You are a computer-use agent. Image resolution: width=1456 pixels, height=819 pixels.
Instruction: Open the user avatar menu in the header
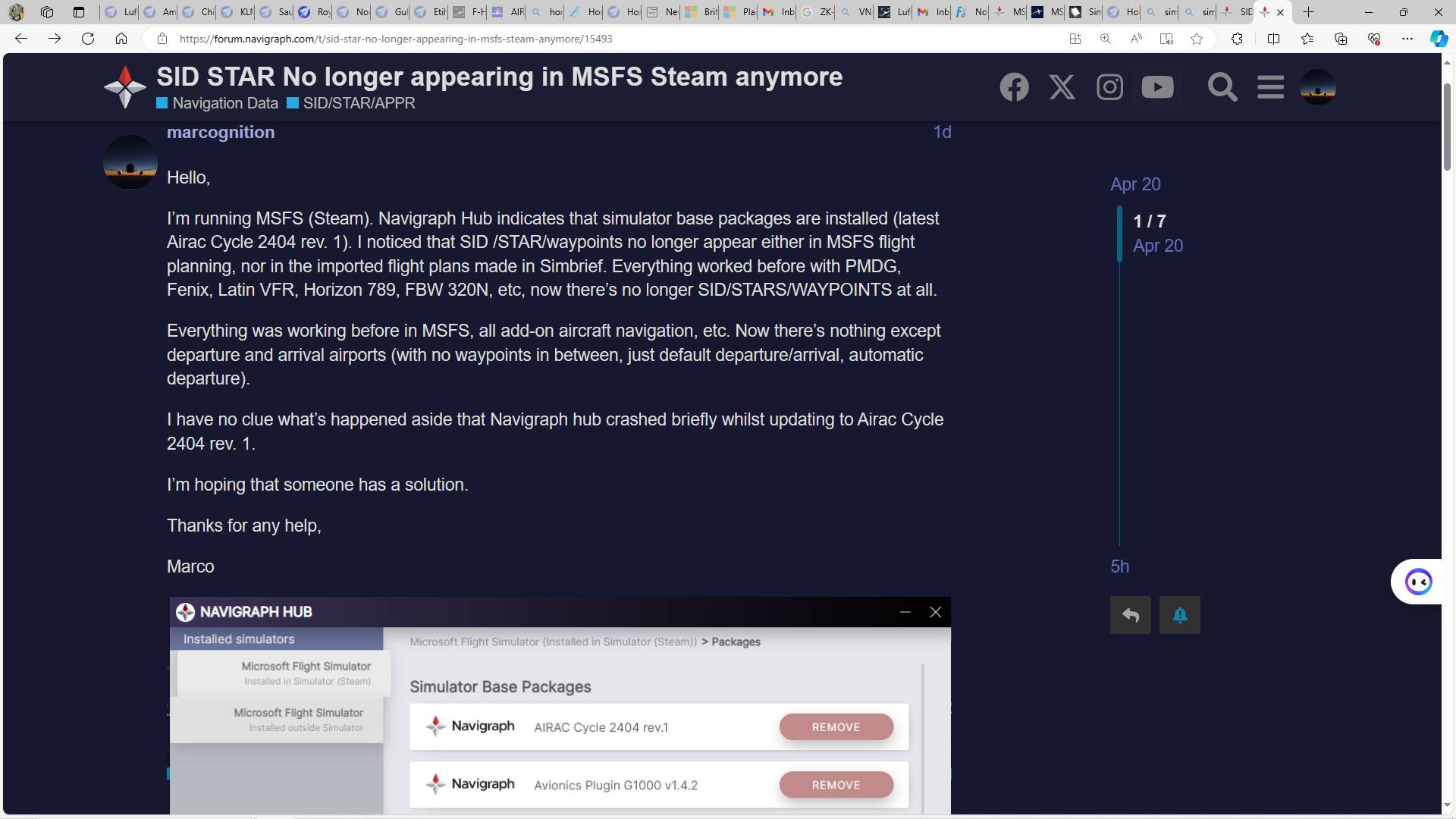coord(1318,87)
